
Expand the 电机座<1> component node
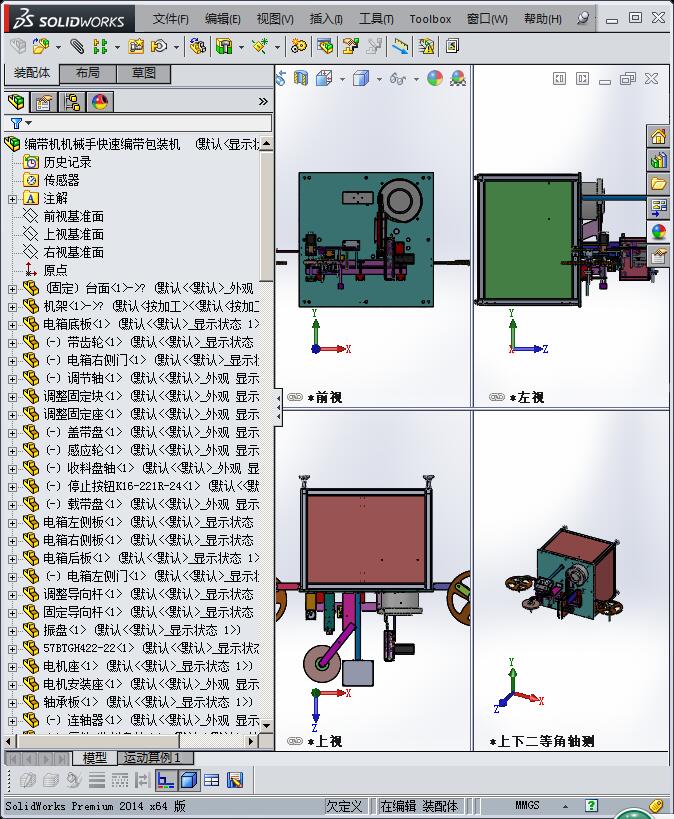click(13, 667)
